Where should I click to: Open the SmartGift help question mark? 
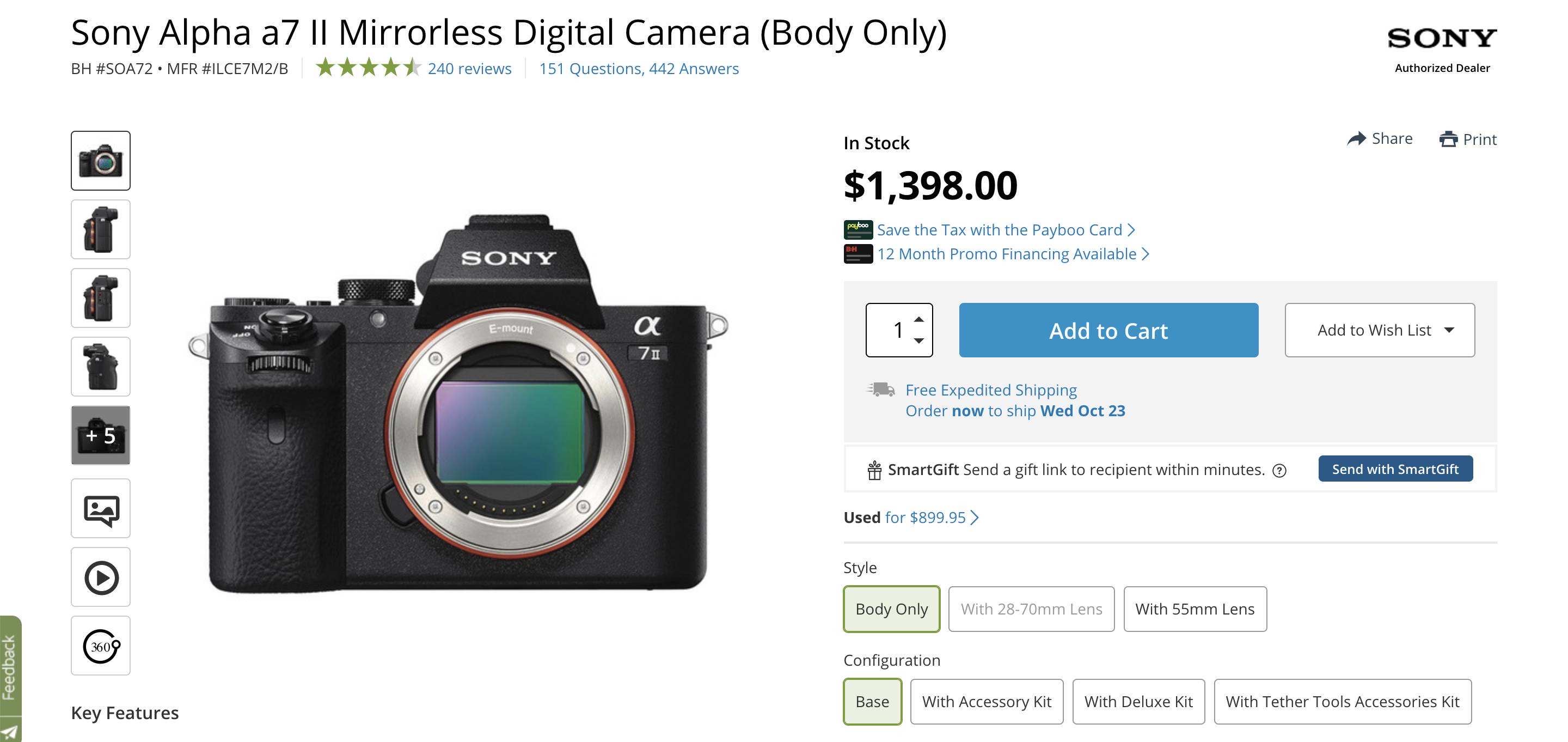point(1279,470)
